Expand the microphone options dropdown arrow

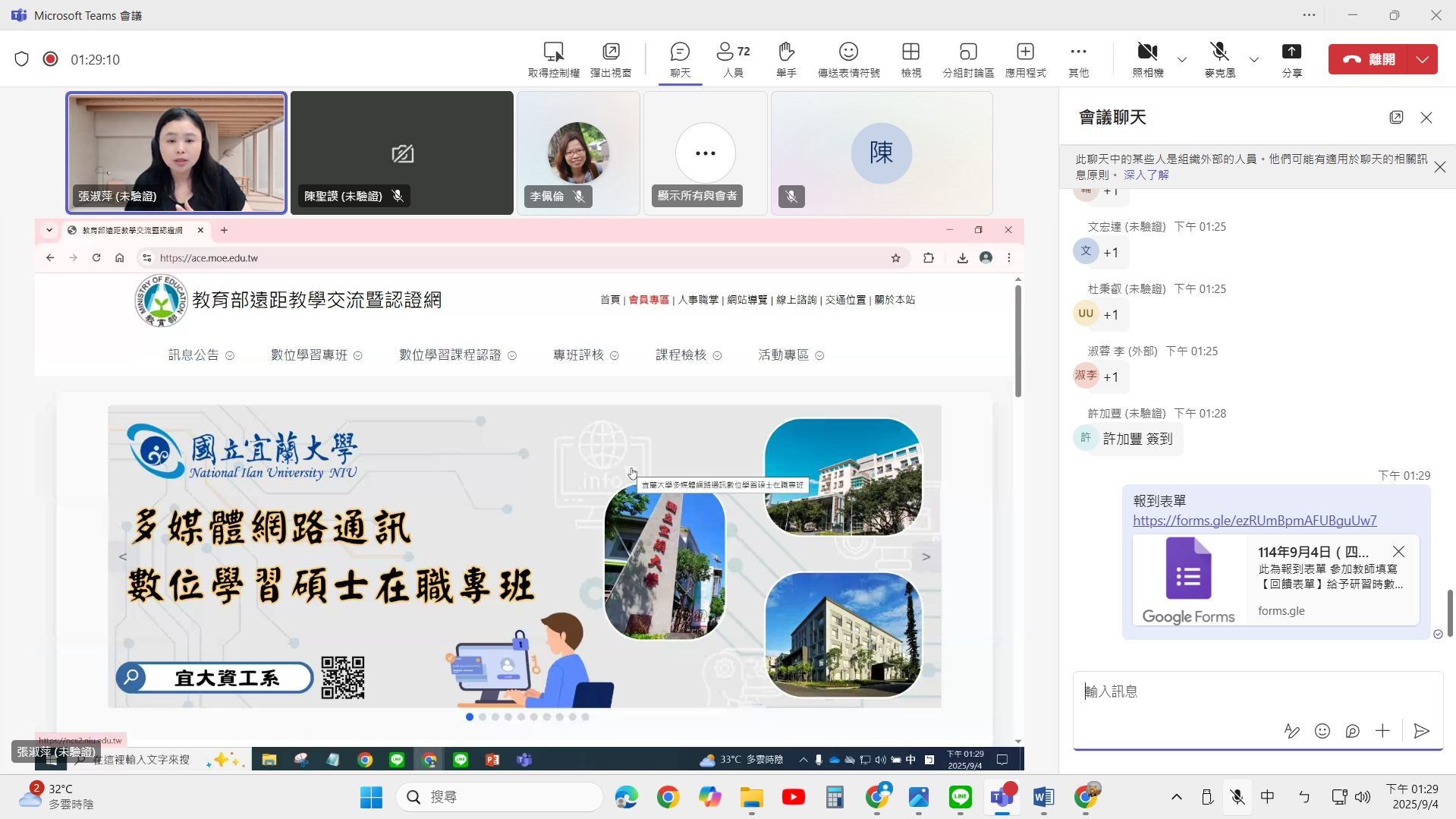1254,59
